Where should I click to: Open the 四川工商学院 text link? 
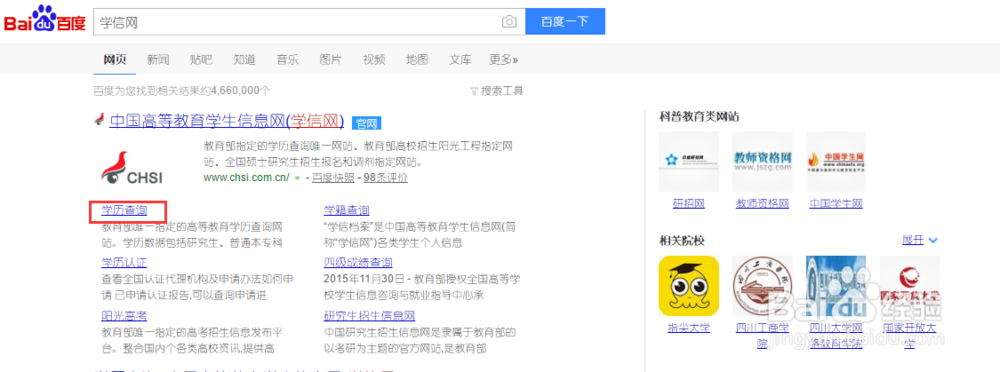pos(763,336)
